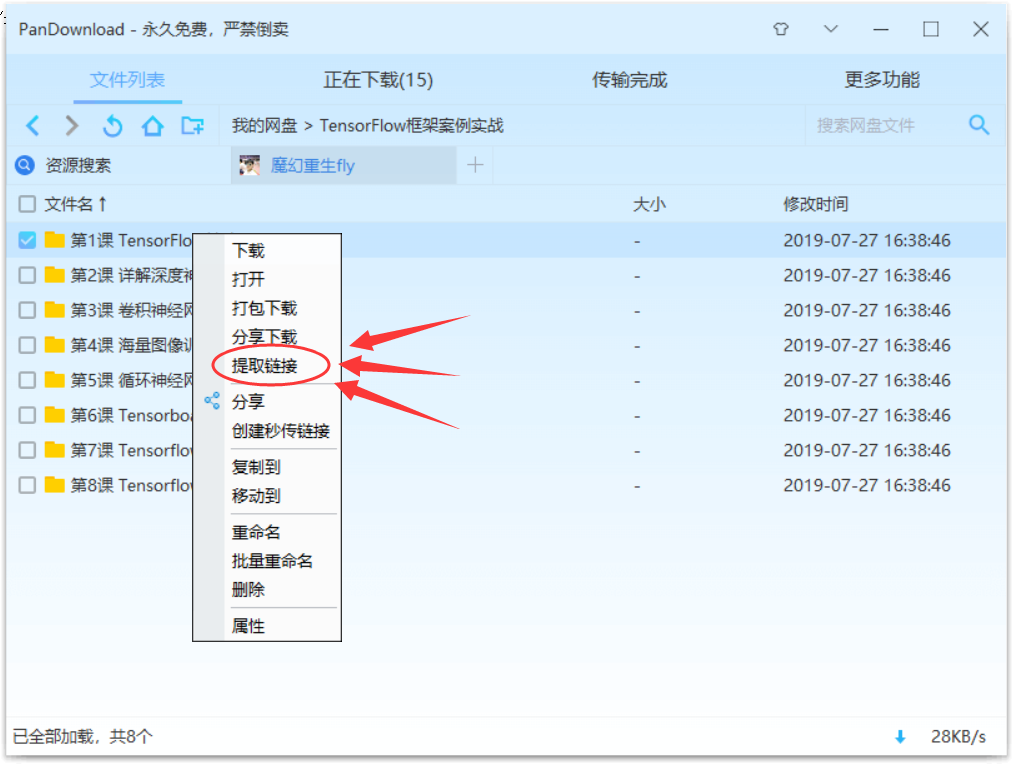Click the account avatar for 魔幻重生fly
This screenshot has height=764, width=1013.
click(249, 165)
